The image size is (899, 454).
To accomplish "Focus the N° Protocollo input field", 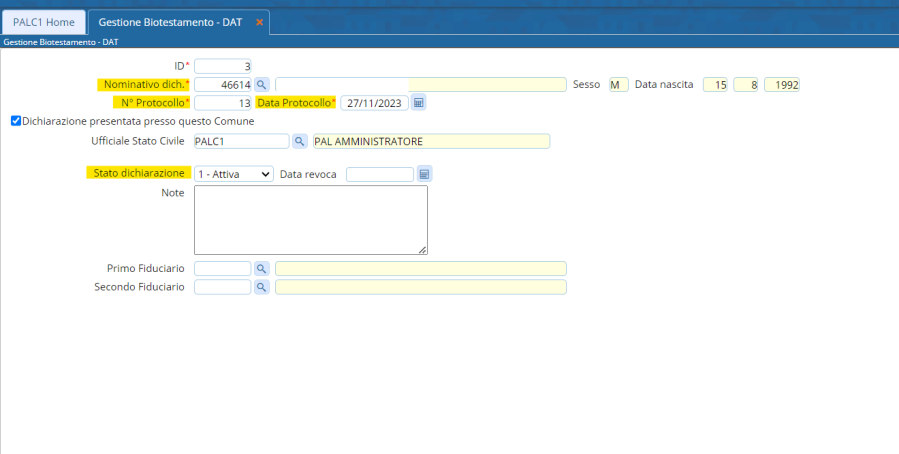I will [x=222, y=103].
